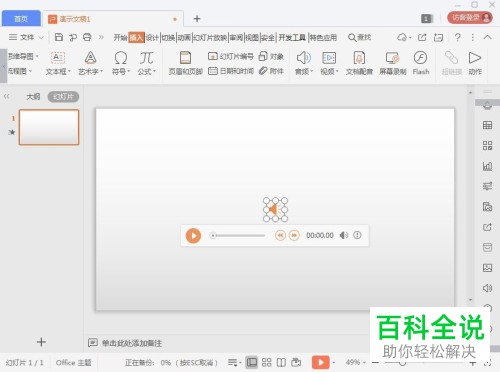Viewport: 500px width, 372px height.
Task: Click the cloud sync icon
Action: pos(402,37)
